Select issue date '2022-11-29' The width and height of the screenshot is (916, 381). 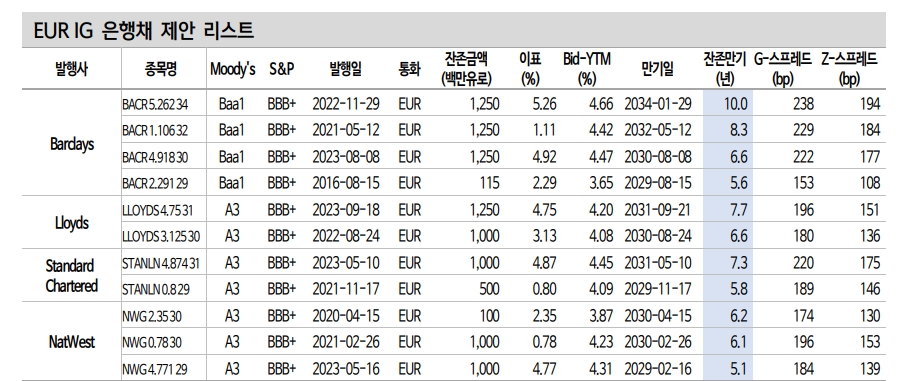tap(346, 105)
